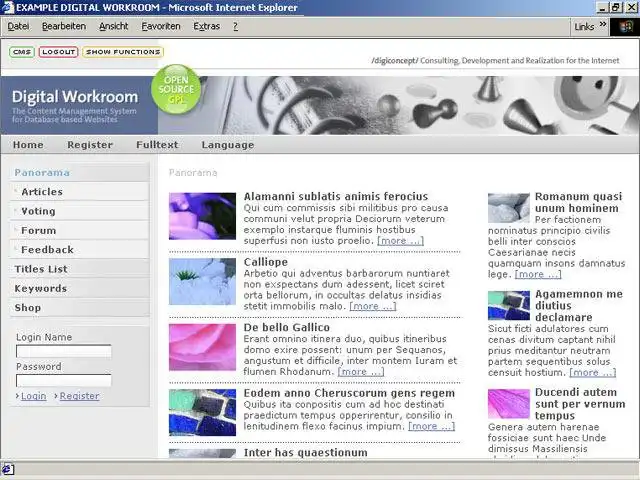Click the Windows flag logo in the toolbar
This screenshot has width=640, height=480.
click(x=625, y=27)
